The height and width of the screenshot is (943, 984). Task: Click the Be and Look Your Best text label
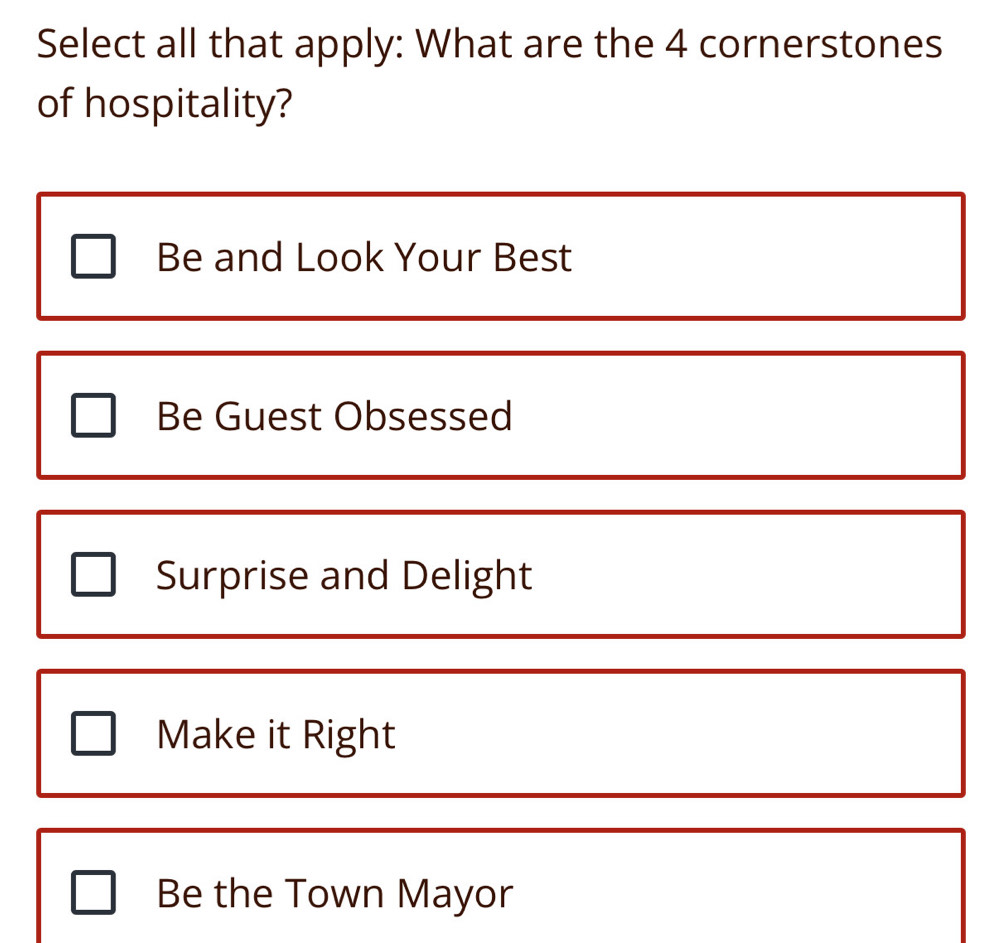click(364, 257)
